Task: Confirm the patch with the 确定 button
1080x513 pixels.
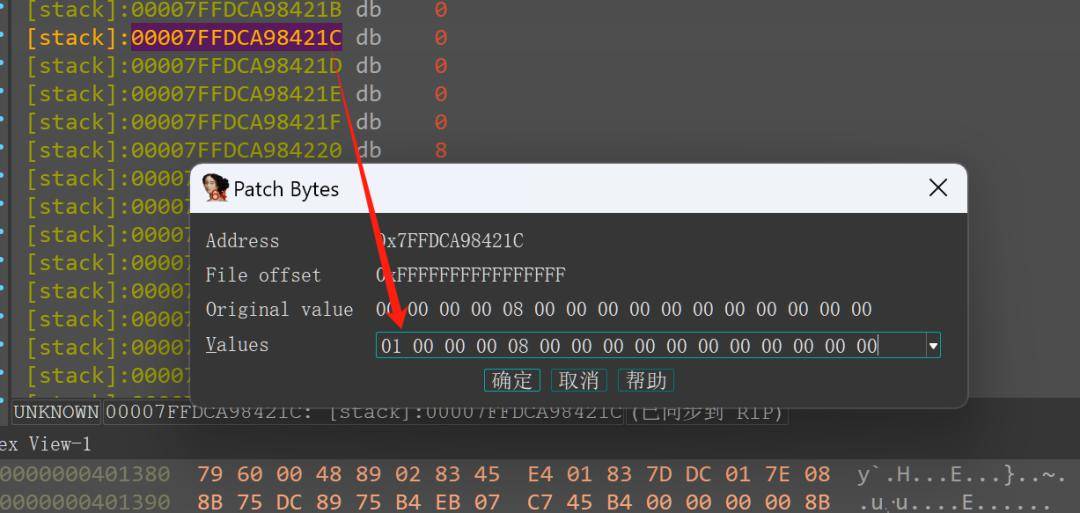Action: point(512,381)
